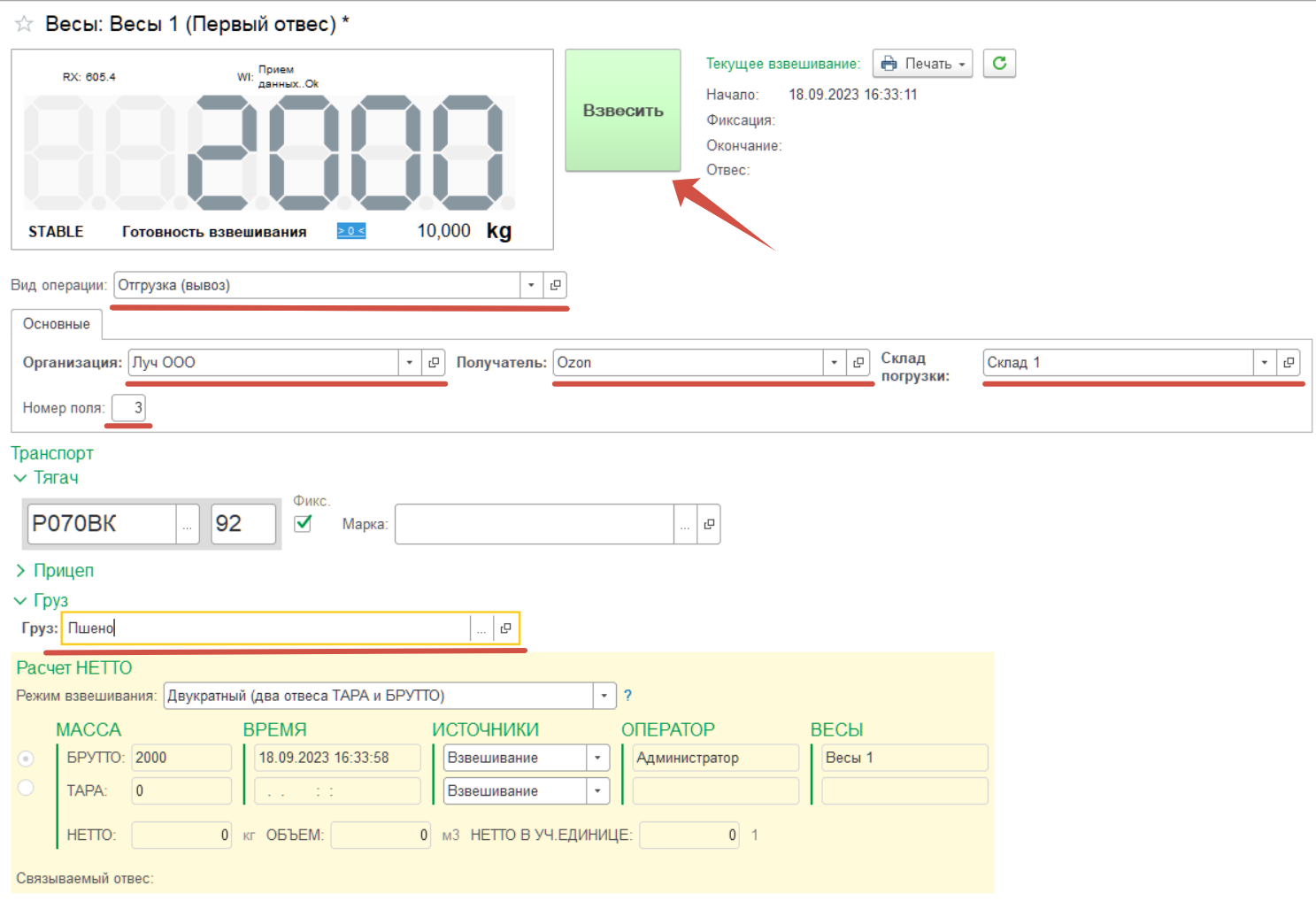The width and height of the screenshot is (1316, 909).
Task: Open the Марка field open icon
Action: coord(709,525)
